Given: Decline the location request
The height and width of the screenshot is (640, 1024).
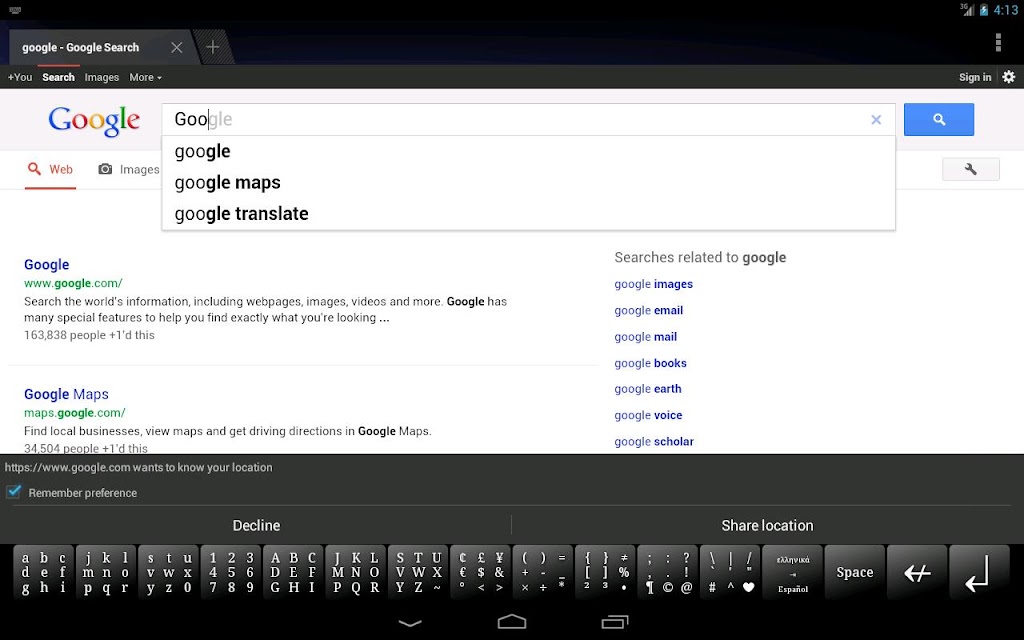Looking at the screenshot, I should click(x=256, y=525).
